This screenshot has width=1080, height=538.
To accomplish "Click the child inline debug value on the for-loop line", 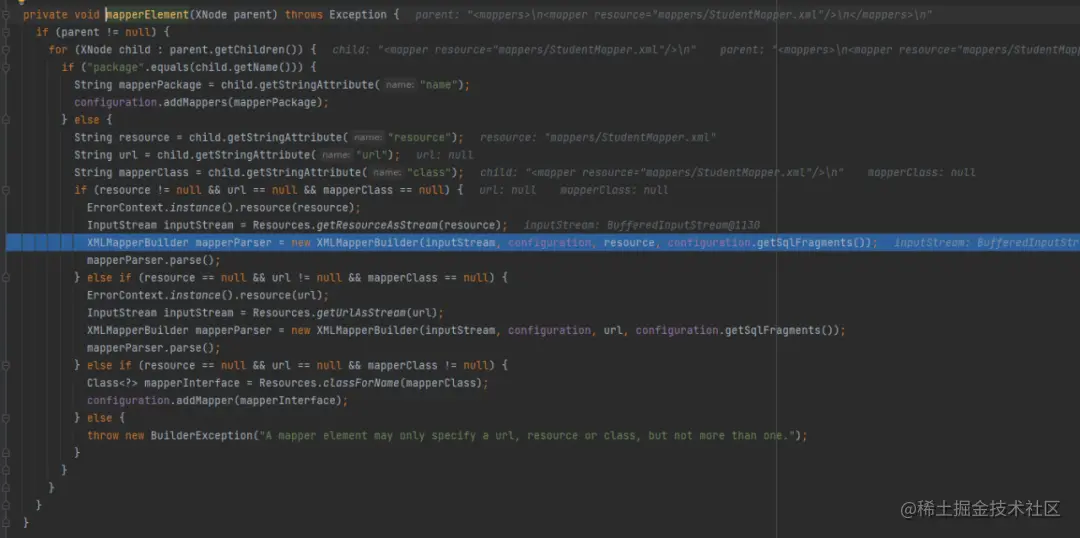I will [515, 50].
